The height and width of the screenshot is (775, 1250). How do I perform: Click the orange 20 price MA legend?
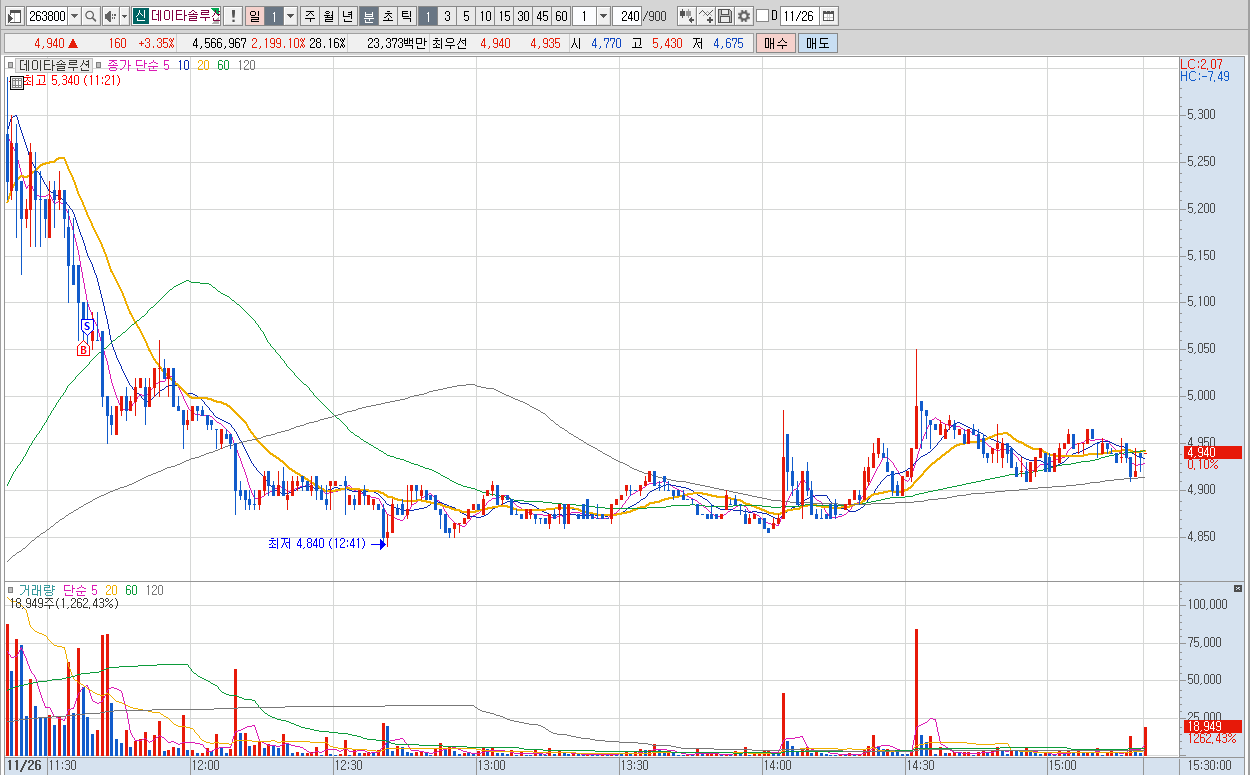pyautogui.click(x=204, y=65)
